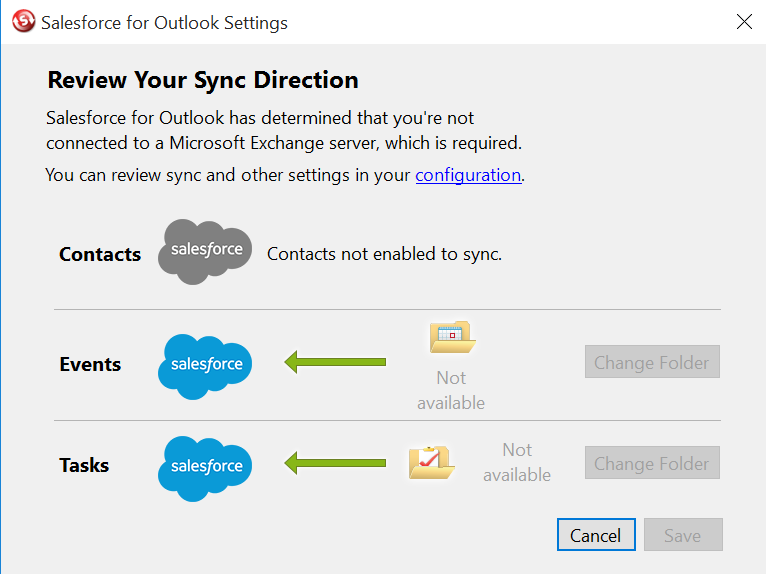Viewport: 766px width, 574px height.
Task: Click the Review Your Sync Direction heading
Action: [203, 80]
